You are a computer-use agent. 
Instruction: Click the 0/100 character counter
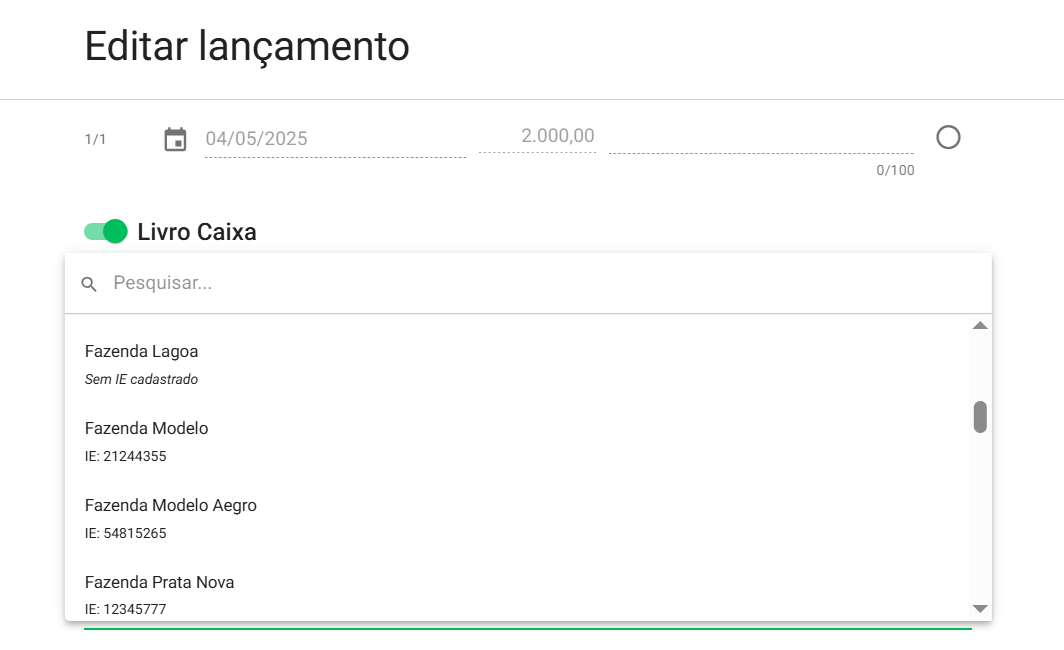coord(895,170)
